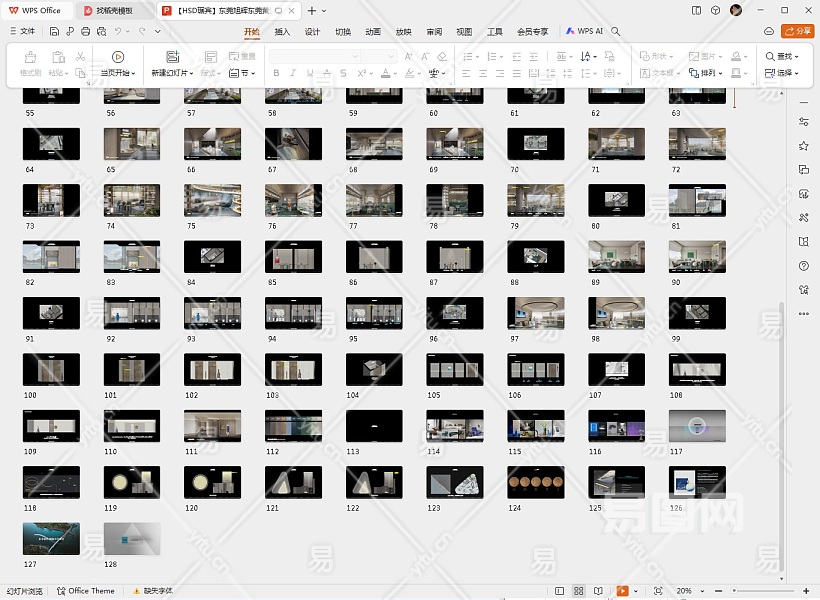Screen dimensions: 820x600
Task: Click the New Slide icon
Action: point(172,57)
